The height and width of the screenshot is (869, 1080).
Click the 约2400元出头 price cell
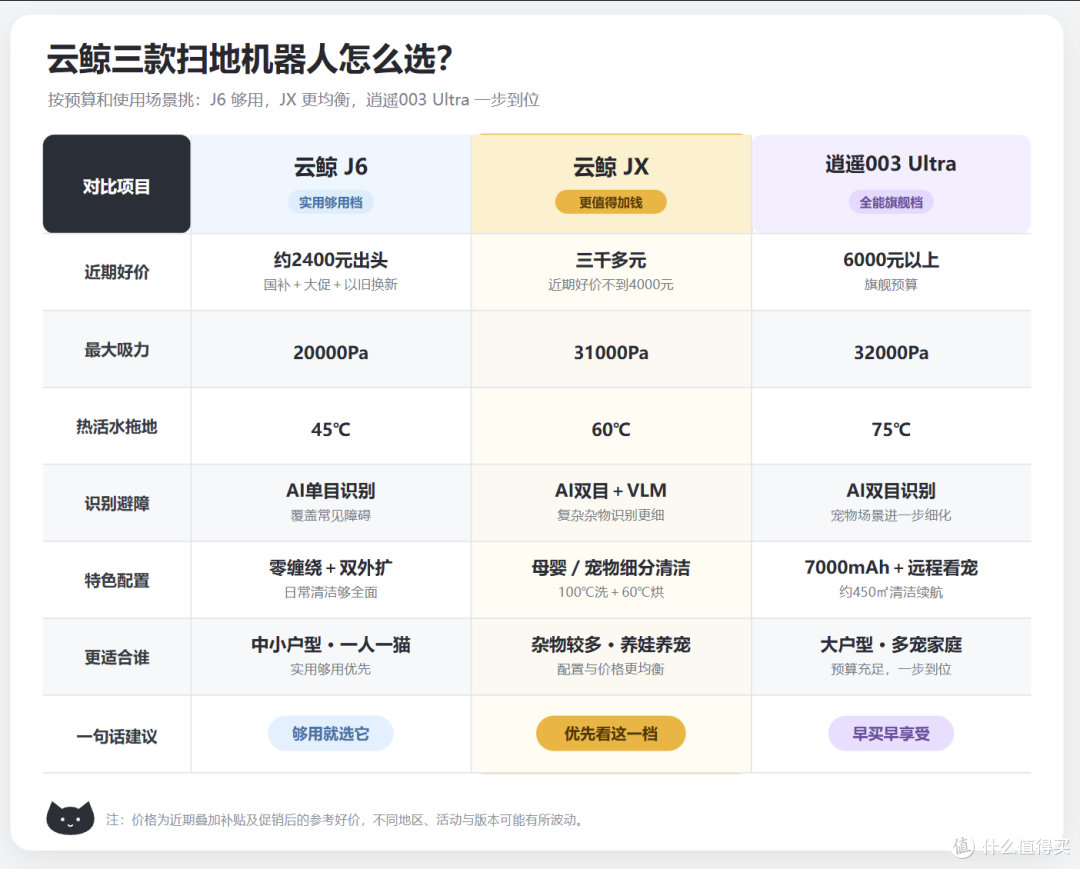tap(331, 260)
